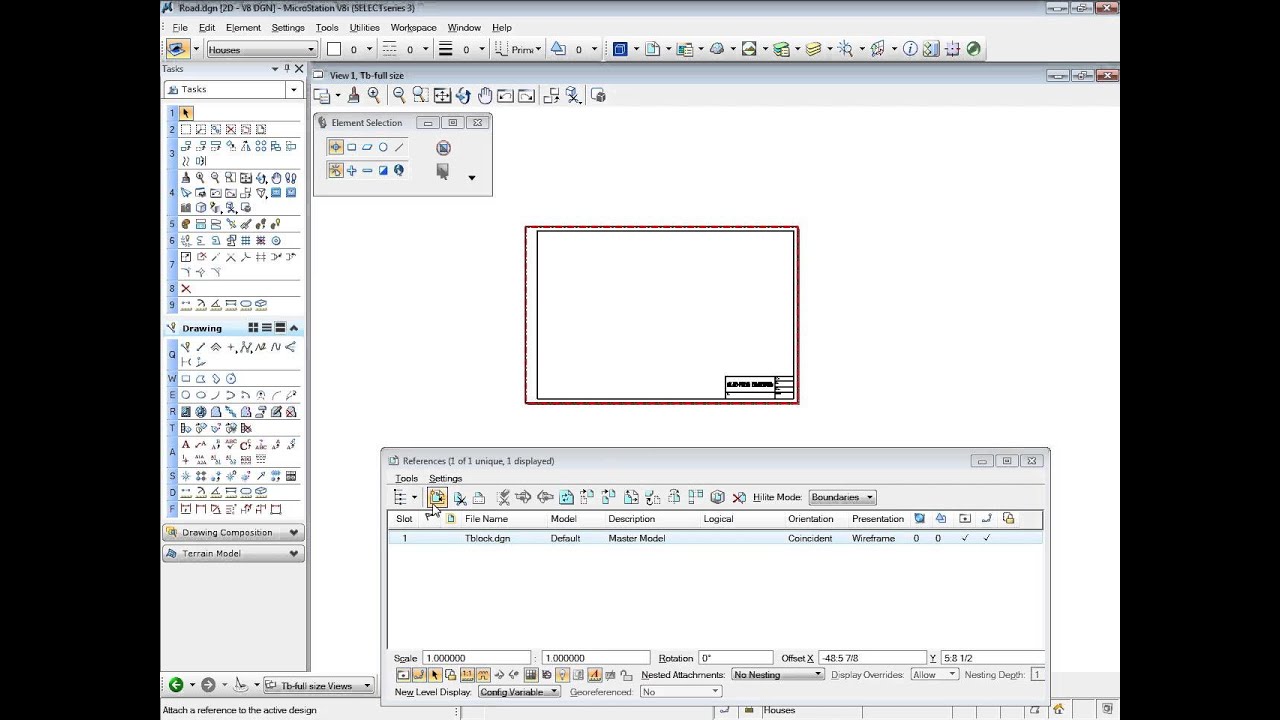Click the Zoom Out magnifier icon in View toolbar
Screen dimensions: 1280x720
(399, 95)
